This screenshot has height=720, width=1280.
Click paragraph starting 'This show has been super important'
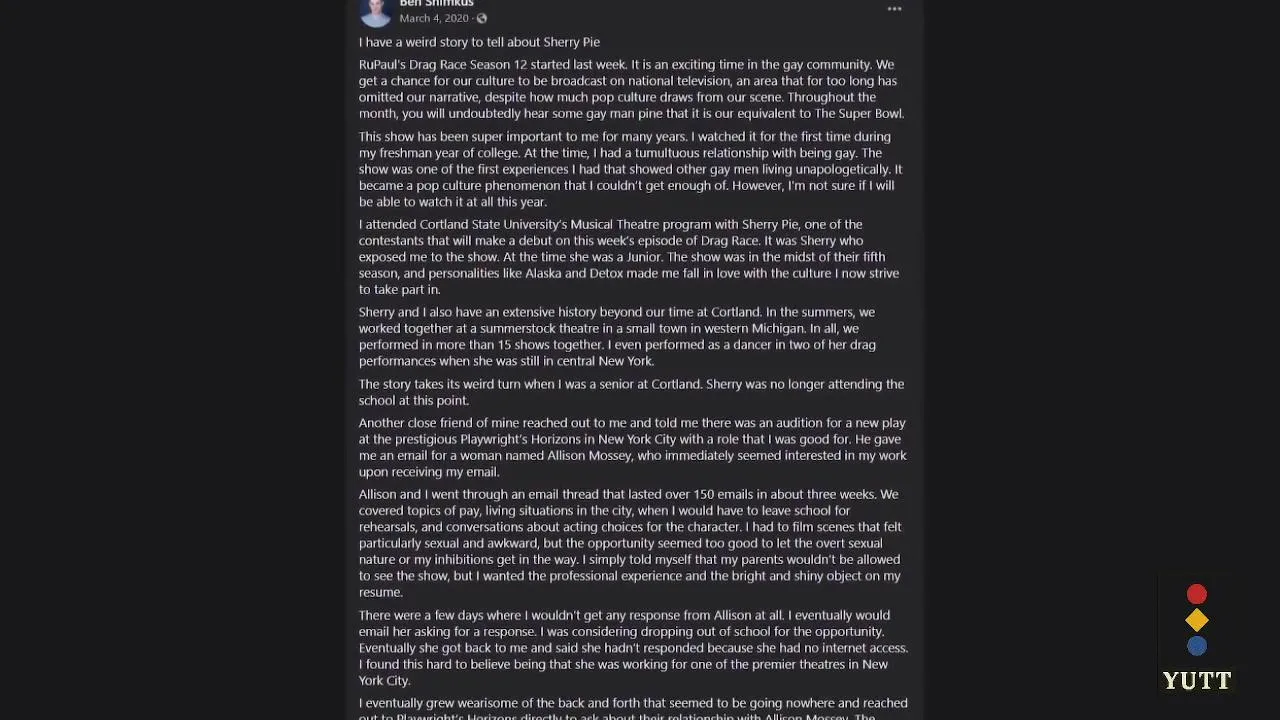pos(630,169)
